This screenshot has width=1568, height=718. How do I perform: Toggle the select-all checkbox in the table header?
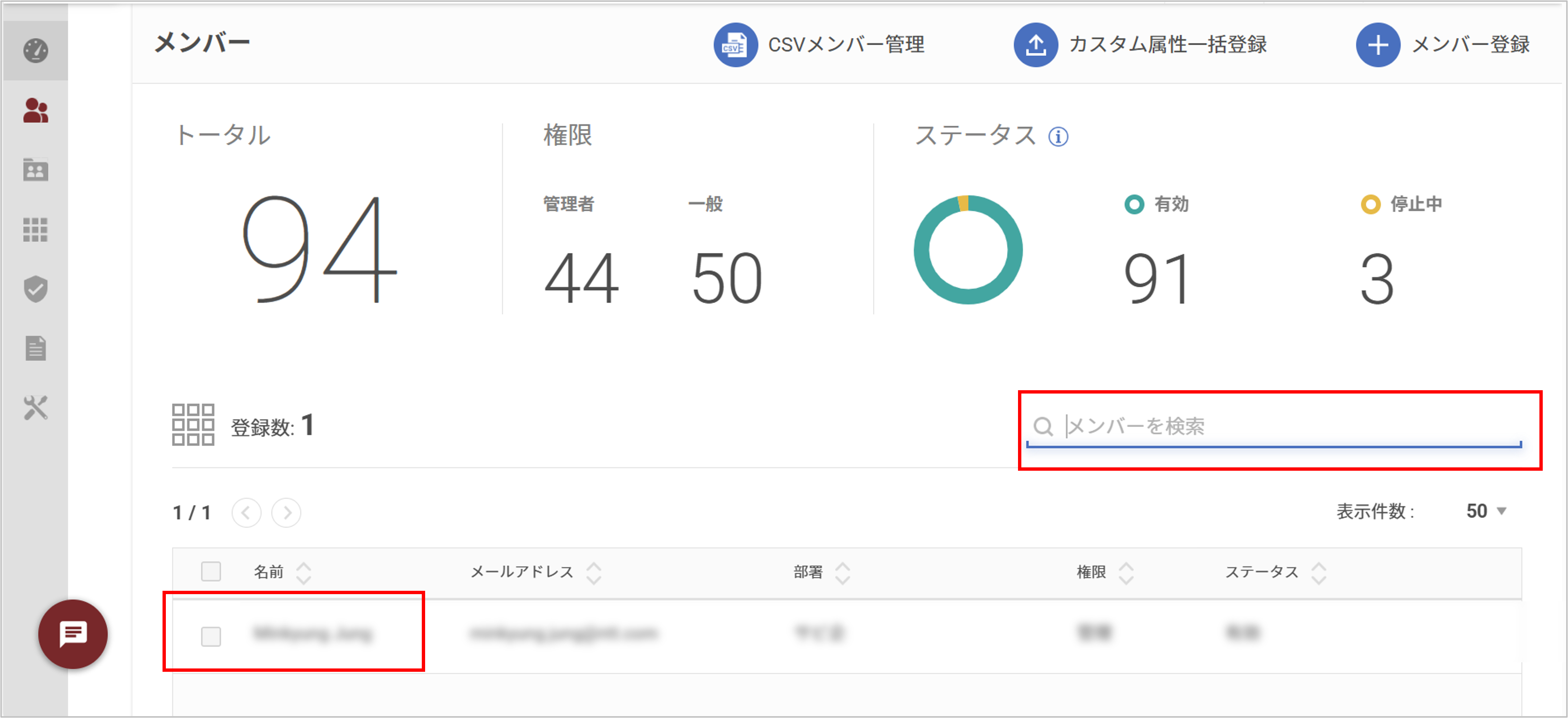(211, 572)
